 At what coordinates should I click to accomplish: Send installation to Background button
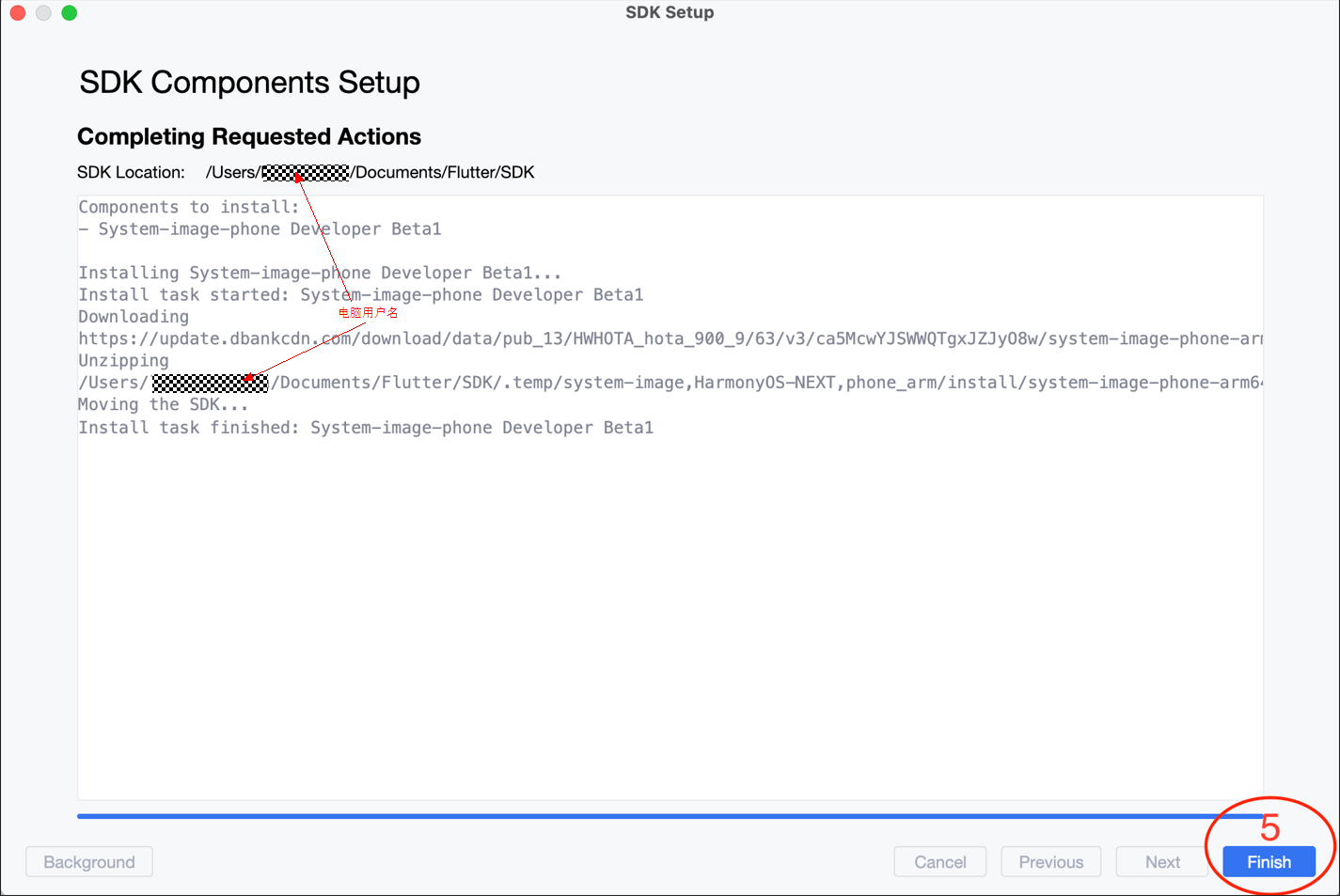[89, 861]
